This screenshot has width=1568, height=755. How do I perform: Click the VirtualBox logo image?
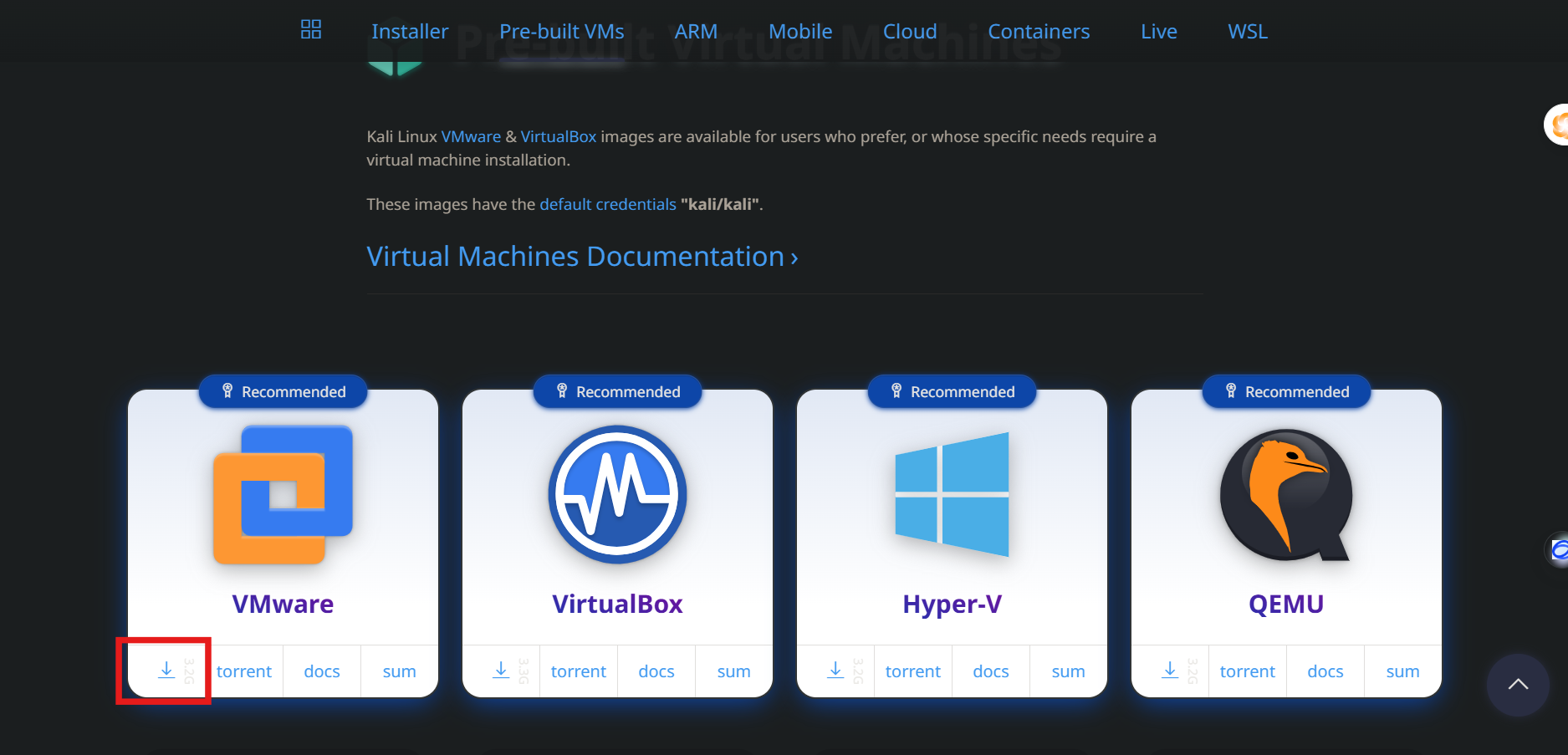click(617, 494)
